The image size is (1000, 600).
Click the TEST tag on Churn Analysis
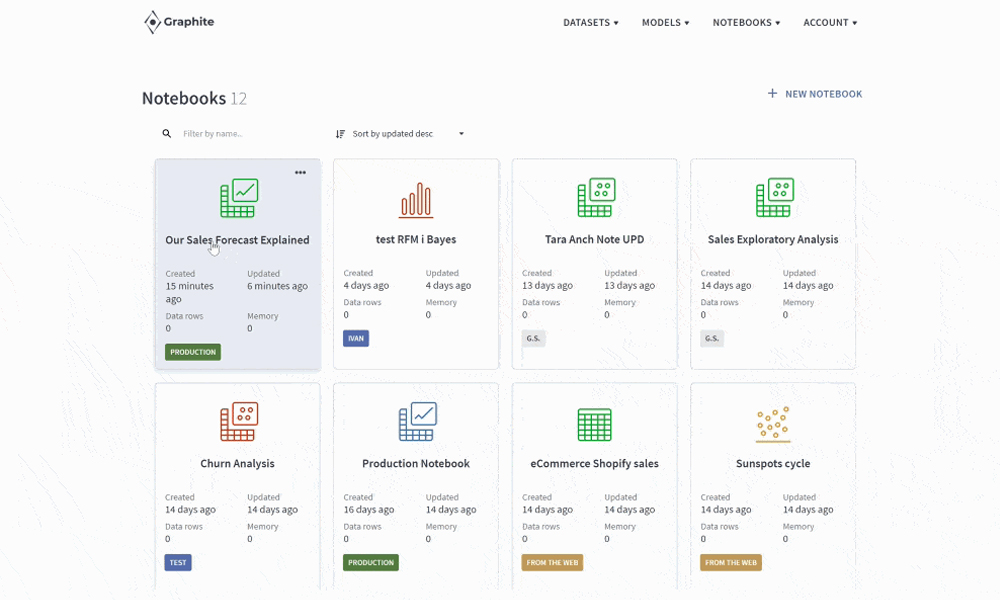pos(178,562)
